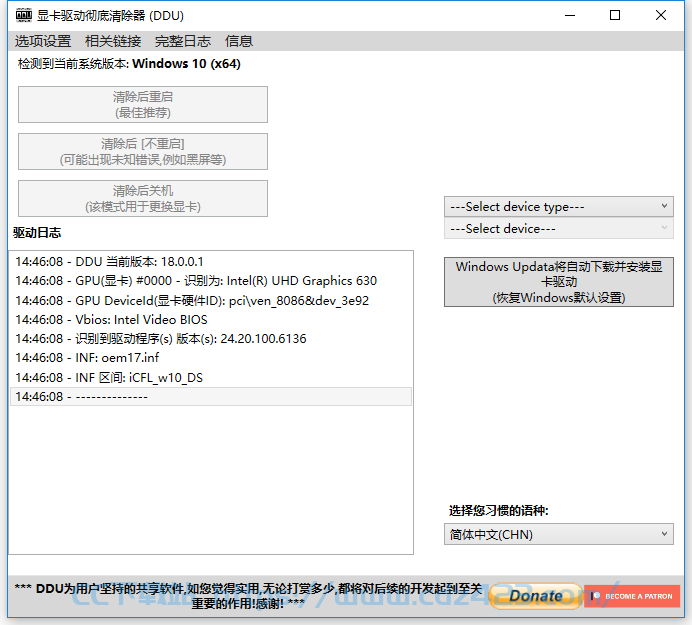
Task: Open the 完整日志 menu
Action: tap(183, 41)
